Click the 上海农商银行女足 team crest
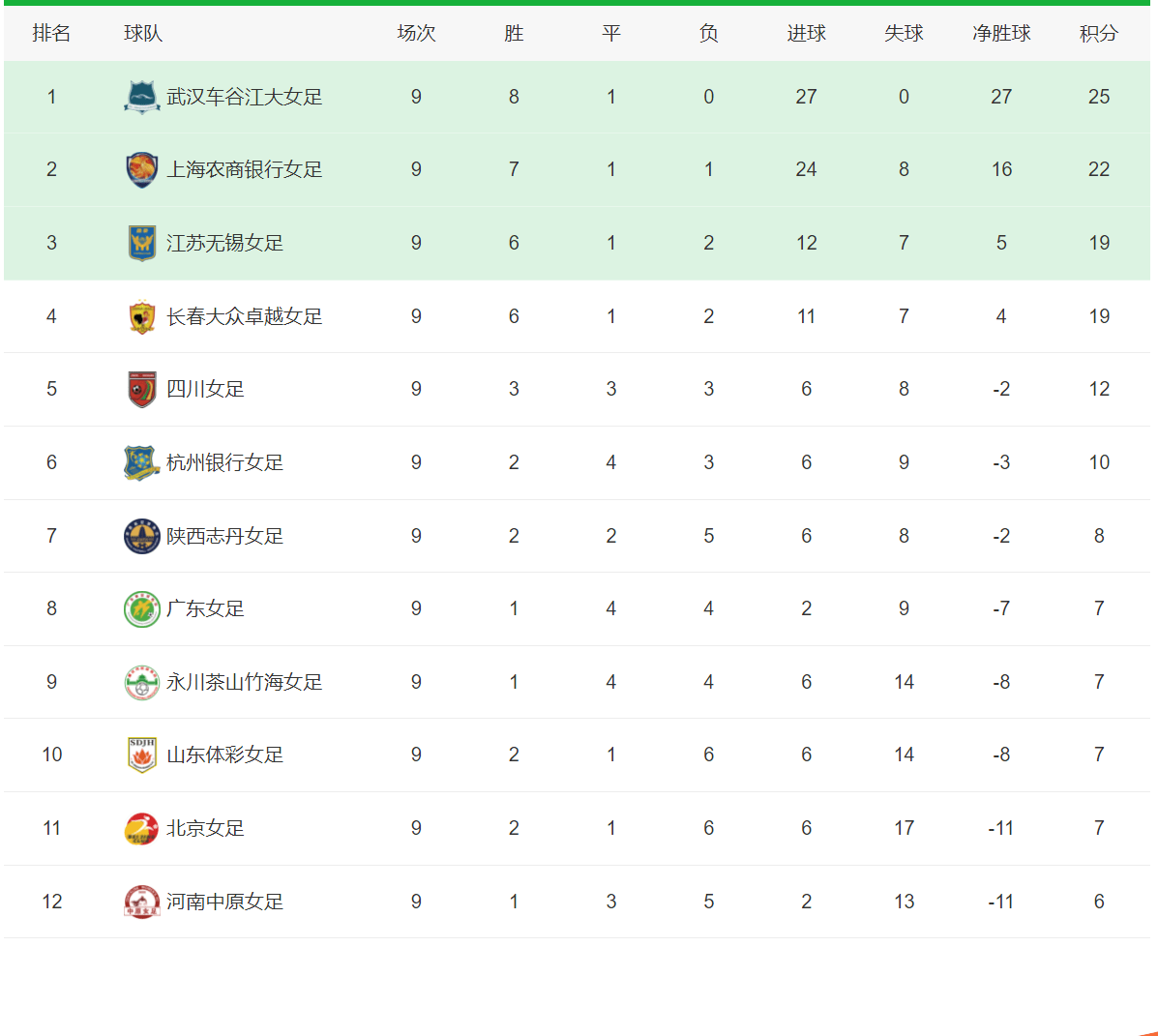The height and width of the screenshot is (1036, 1158). [x=142, y=169]
